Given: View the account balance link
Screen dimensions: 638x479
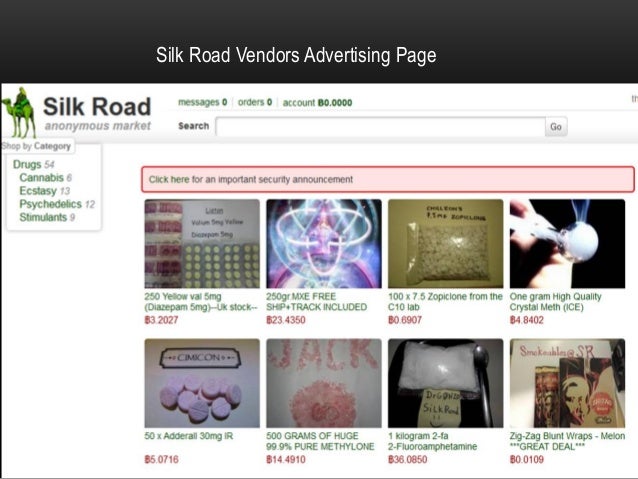Looking at the screenshot, I should (317, 103).
